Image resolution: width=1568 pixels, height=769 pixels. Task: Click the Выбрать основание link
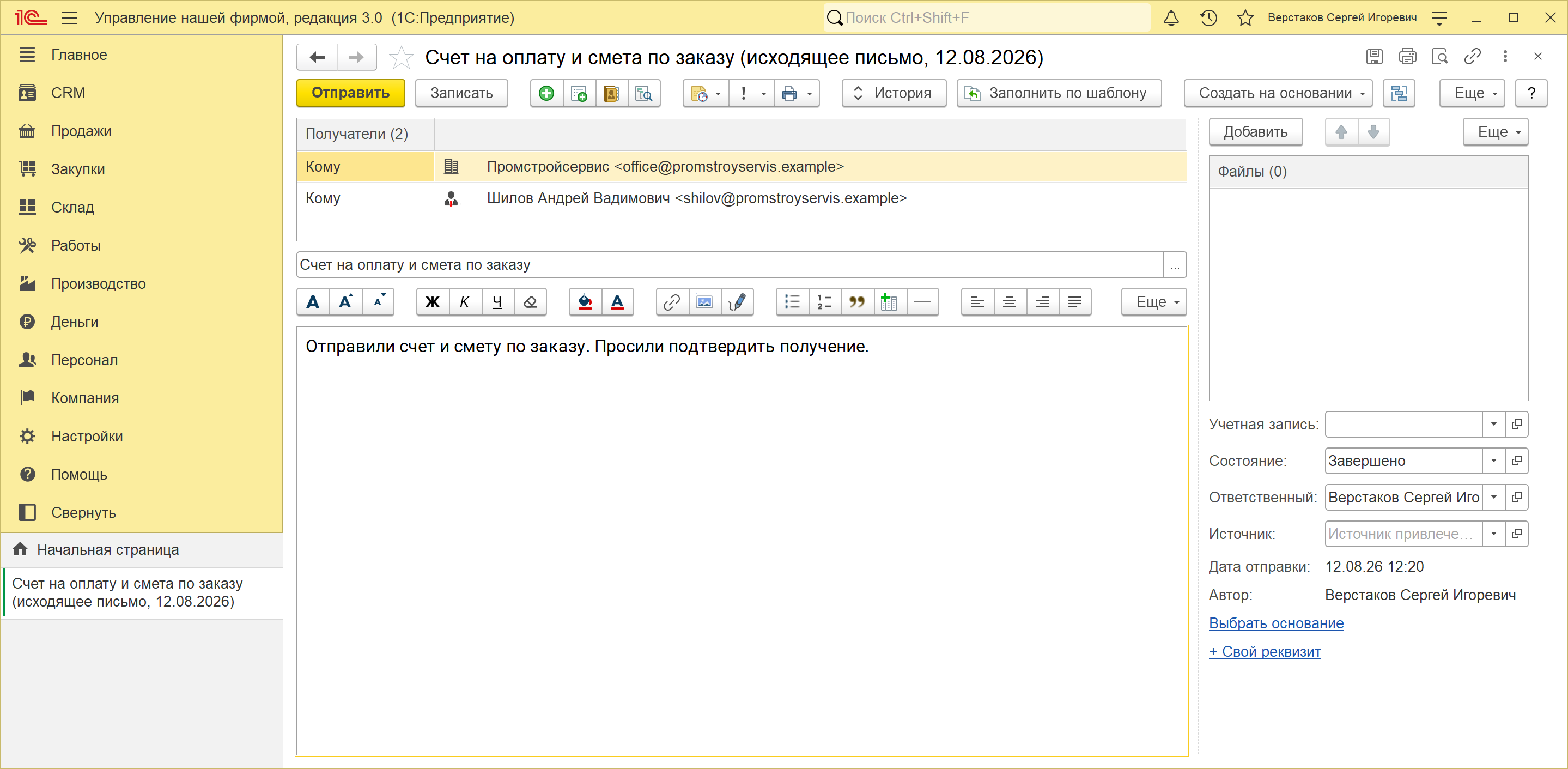[x=1276, y=623]
